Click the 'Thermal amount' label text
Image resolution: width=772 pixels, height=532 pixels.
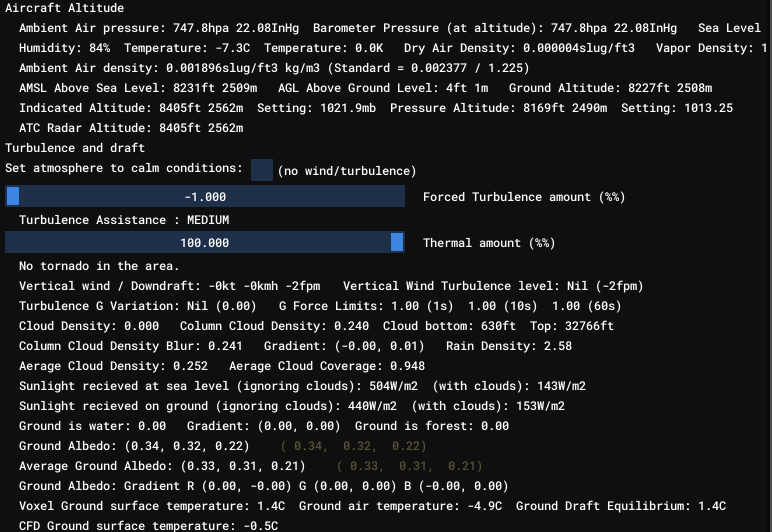488,243
